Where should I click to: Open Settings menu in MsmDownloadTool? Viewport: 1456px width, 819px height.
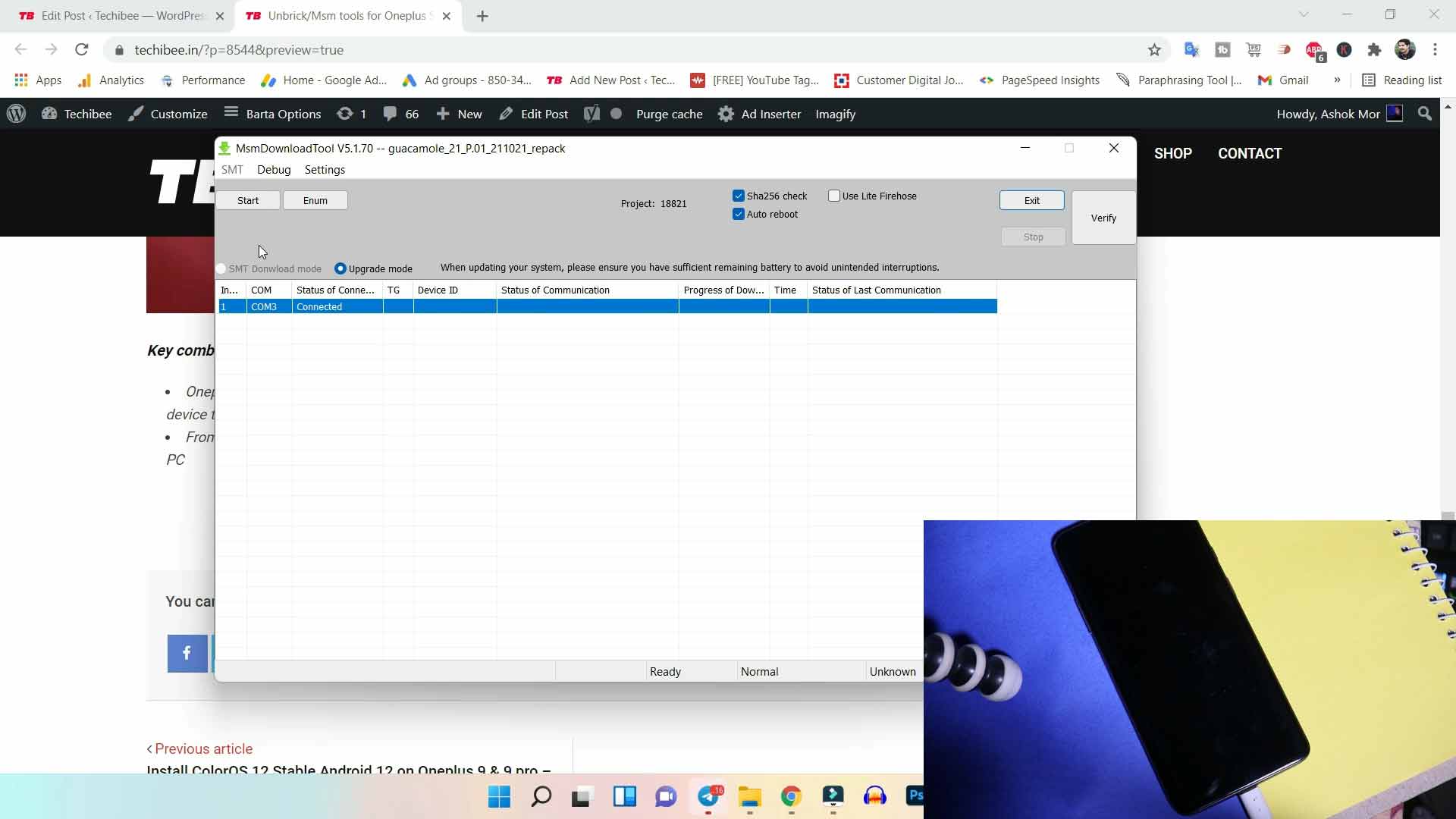[x=325, y=170]
